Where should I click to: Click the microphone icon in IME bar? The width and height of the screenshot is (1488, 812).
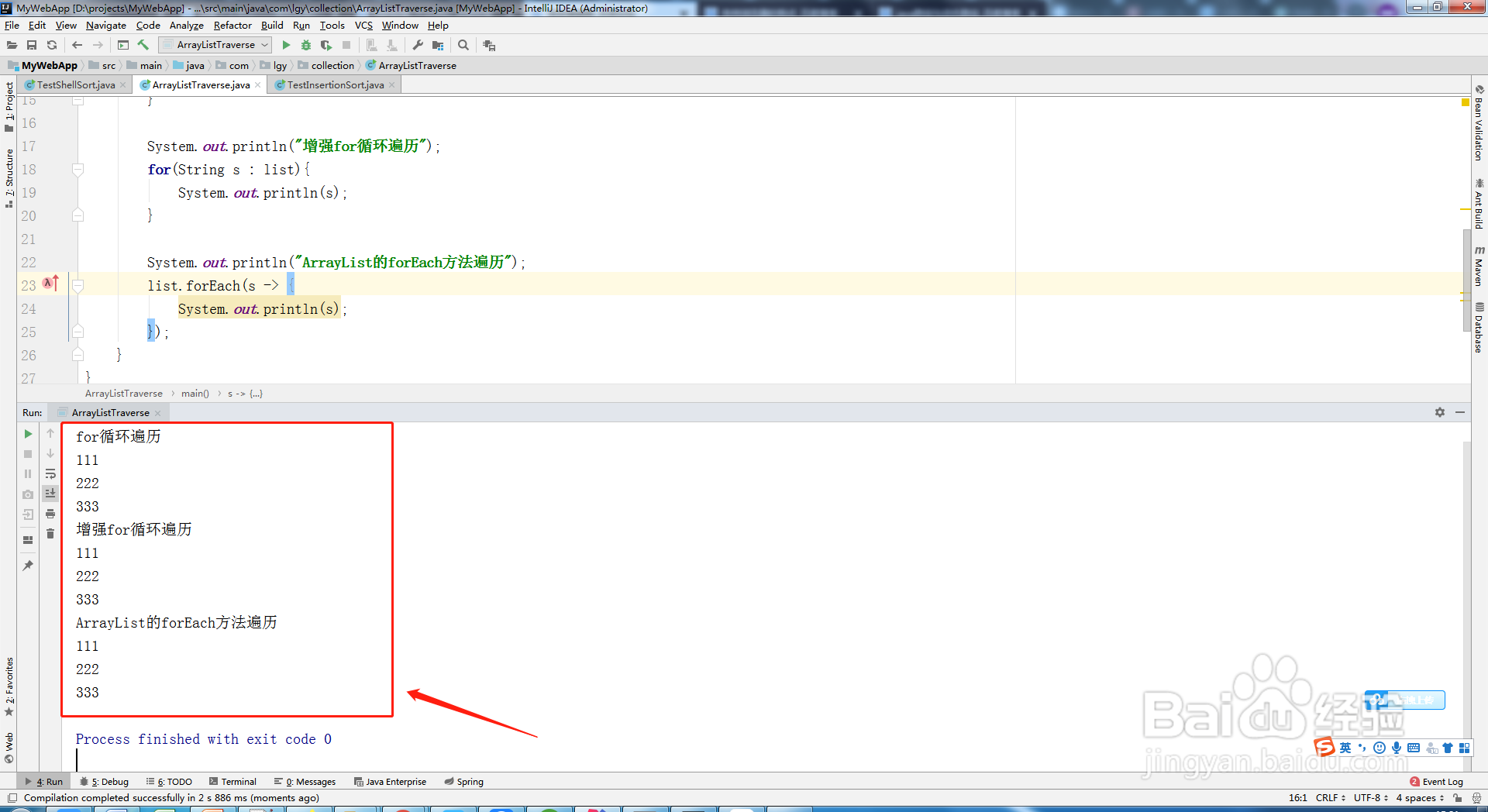(1397, 748)
